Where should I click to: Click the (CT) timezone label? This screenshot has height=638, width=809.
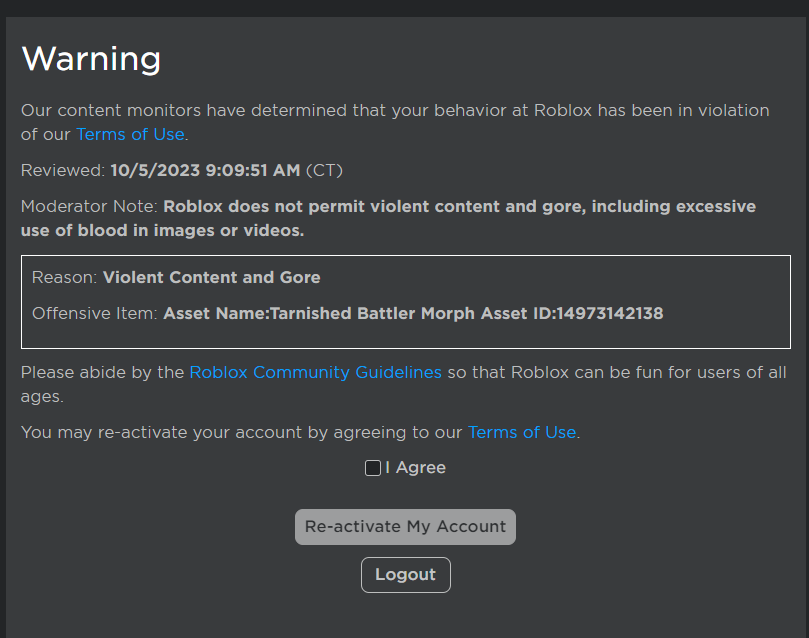coord(324,170)
